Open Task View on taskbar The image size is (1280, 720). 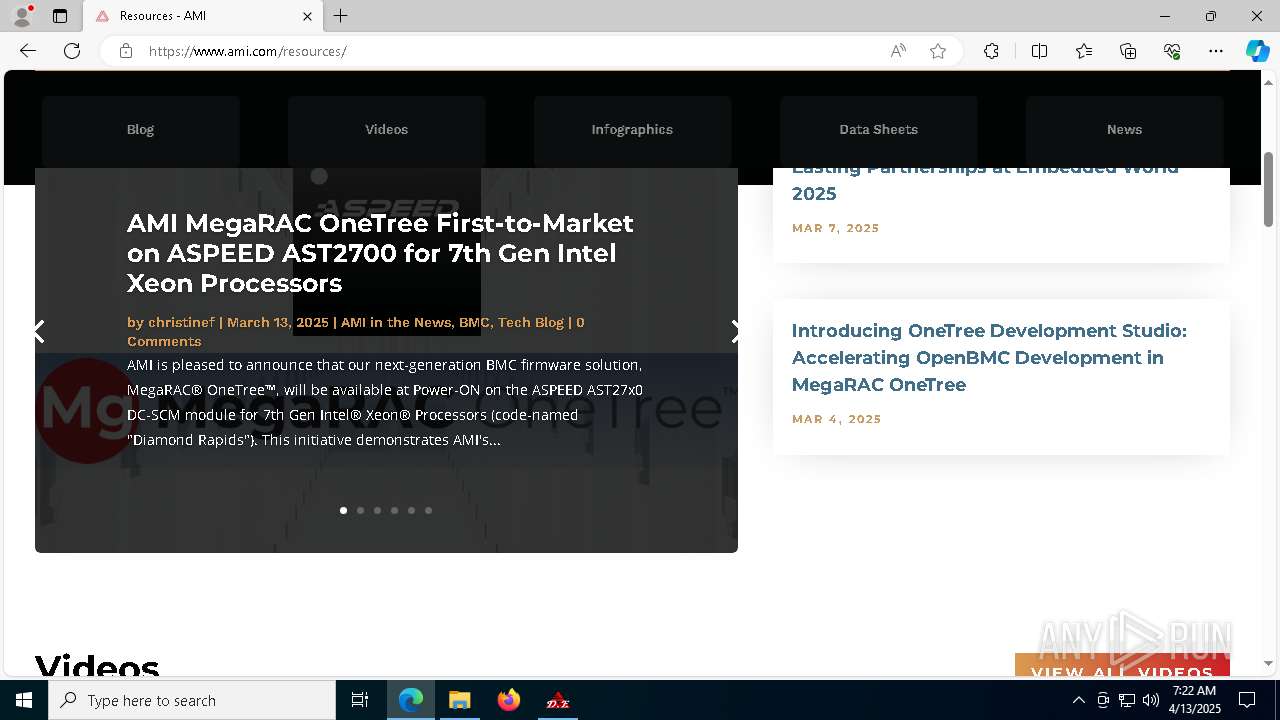pos(360,700)
